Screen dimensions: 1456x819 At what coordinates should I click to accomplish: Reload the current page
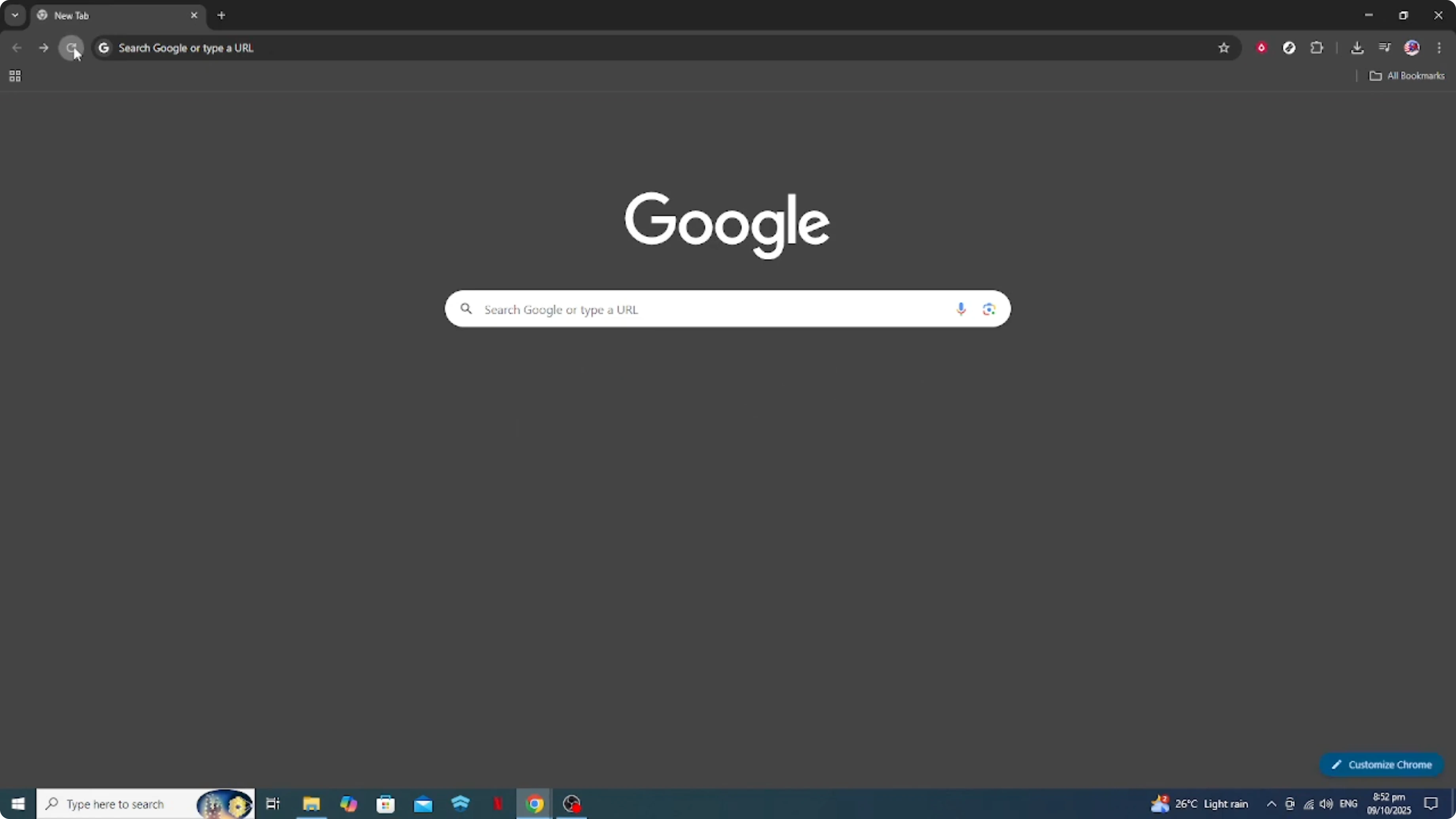pyautogui.click(x=71, y=48)
